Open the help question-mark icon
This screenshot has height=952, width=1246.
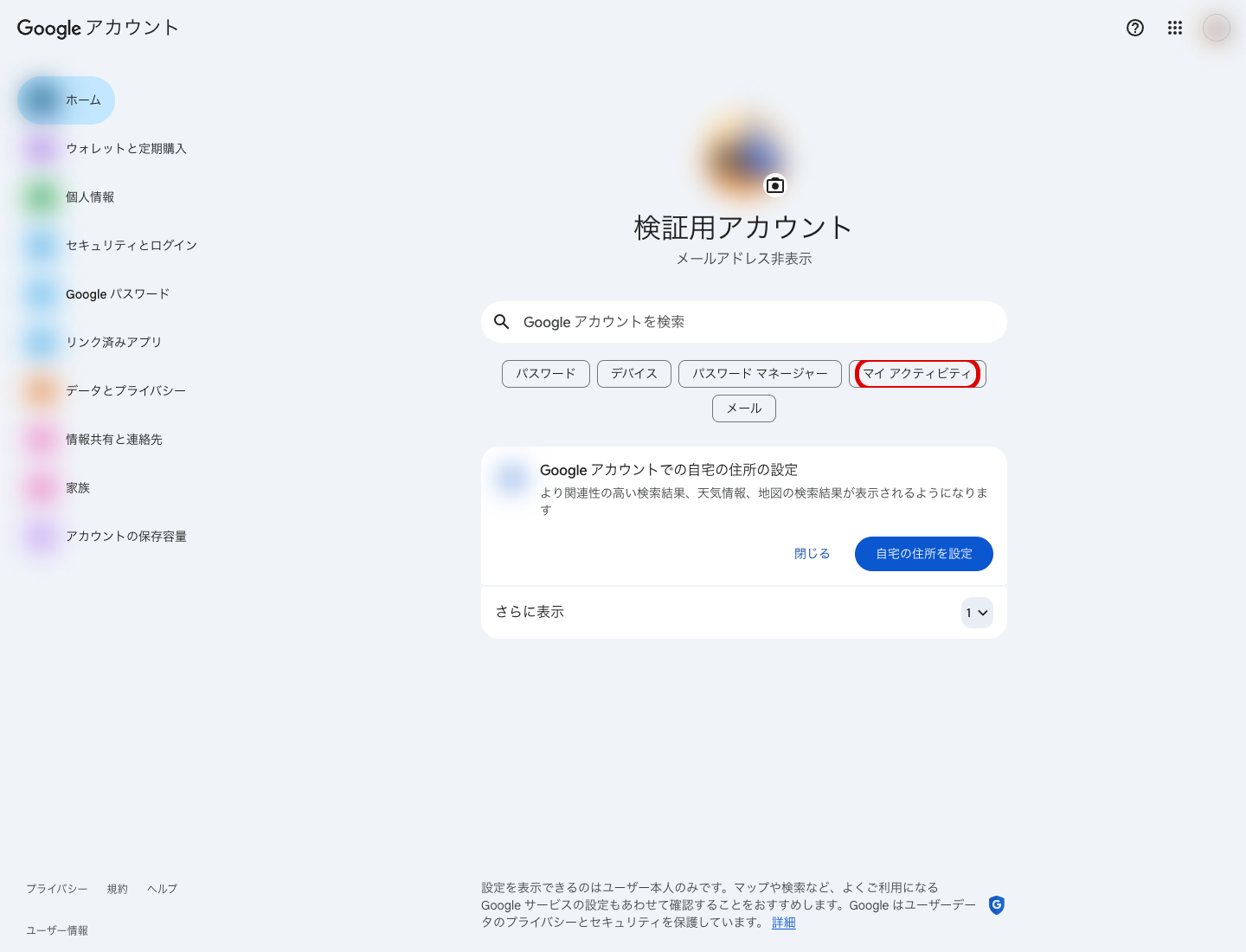point(1135,28)
